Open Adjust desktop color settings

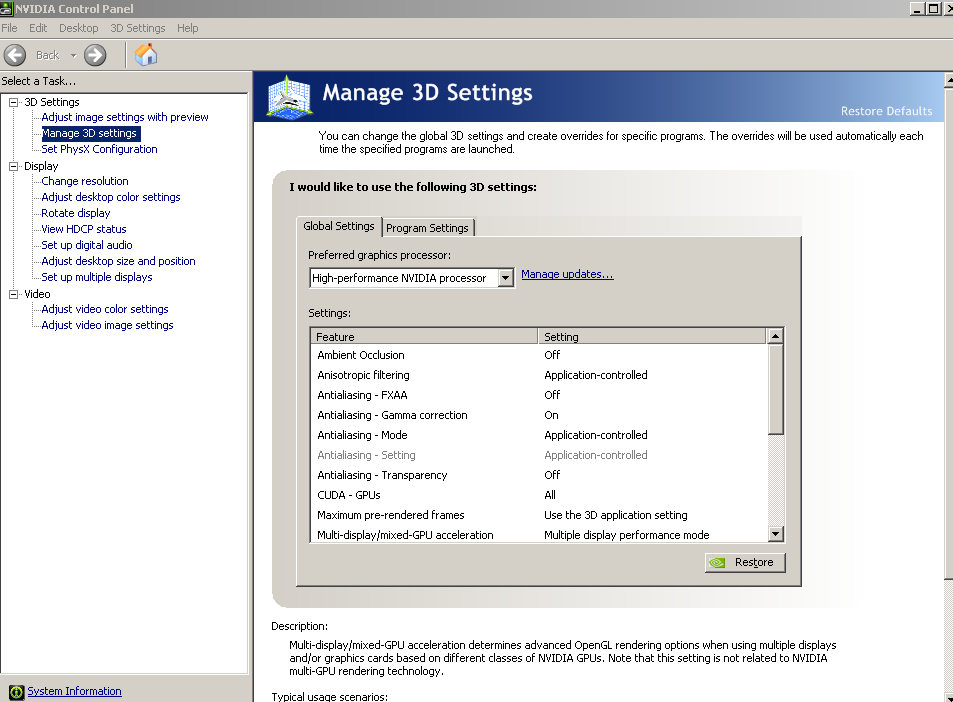click(x=111, y=197)
